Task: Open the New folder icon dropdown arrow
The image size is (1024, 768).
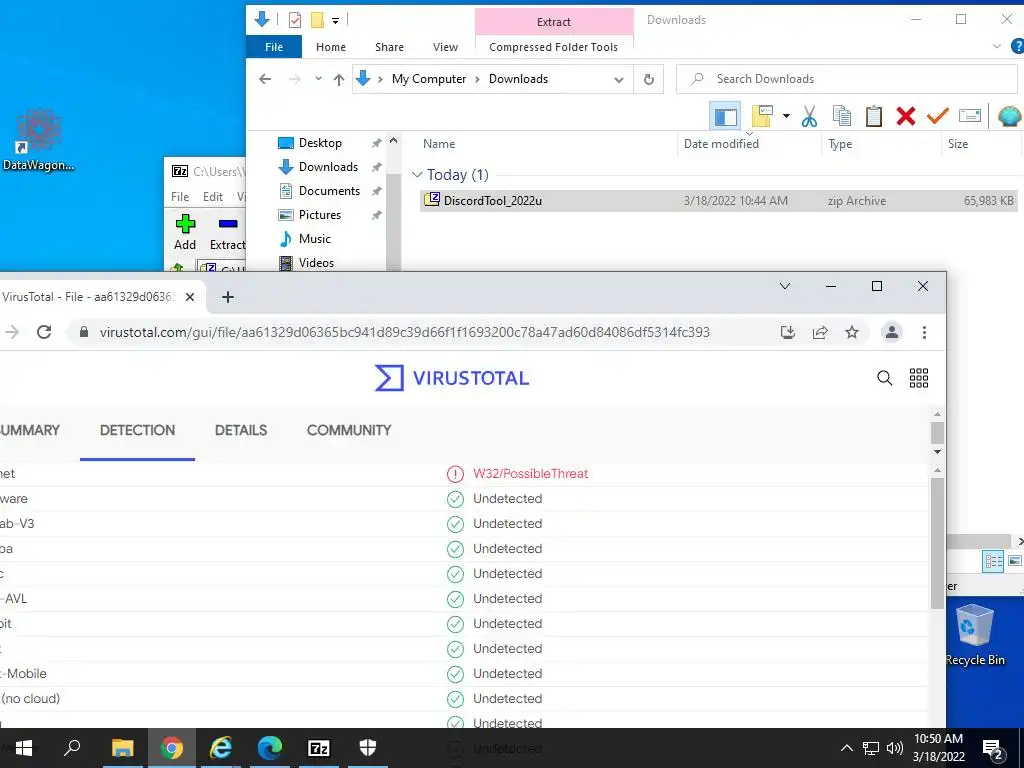Action: (x=786, y=116)
